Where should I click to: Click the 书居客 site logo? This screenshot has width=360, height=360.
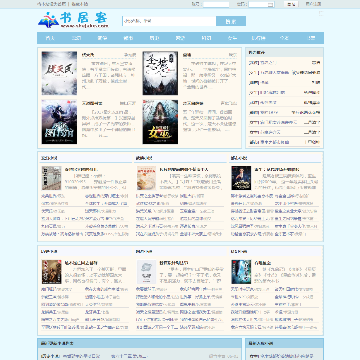click(x=74, y=20)
